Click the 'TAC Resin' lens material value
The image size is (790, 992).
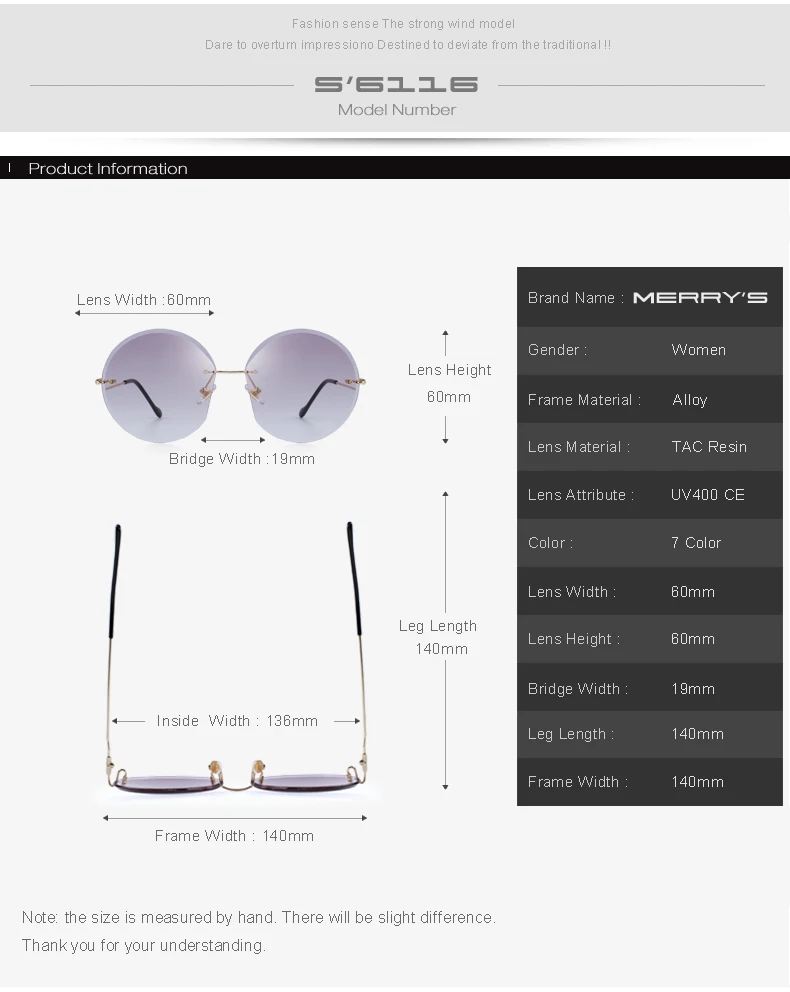point(709,447)
